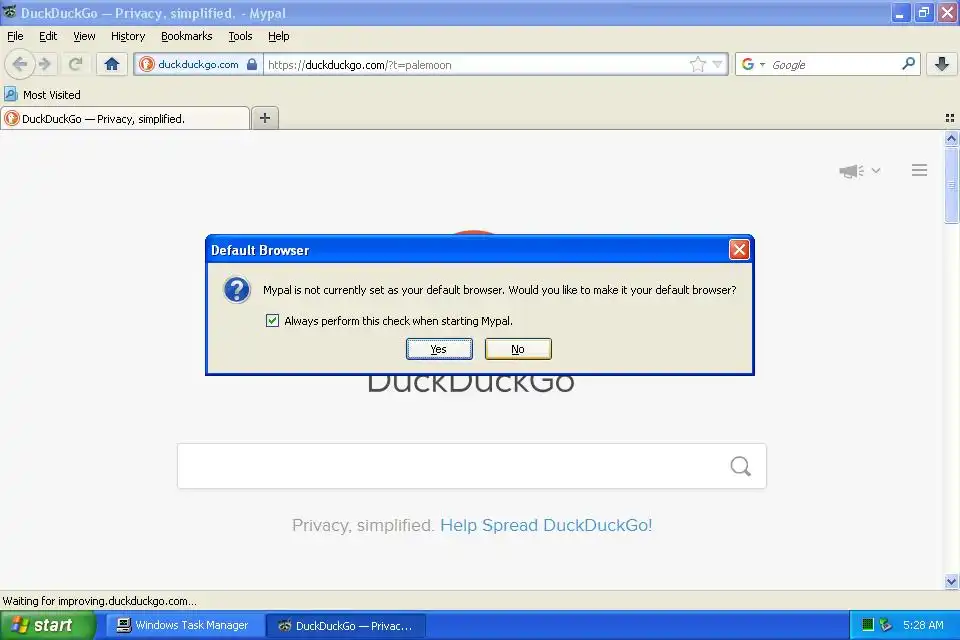Select the DuckDuckGo browser tab
960x640 pixels.
tap(125, 118)
